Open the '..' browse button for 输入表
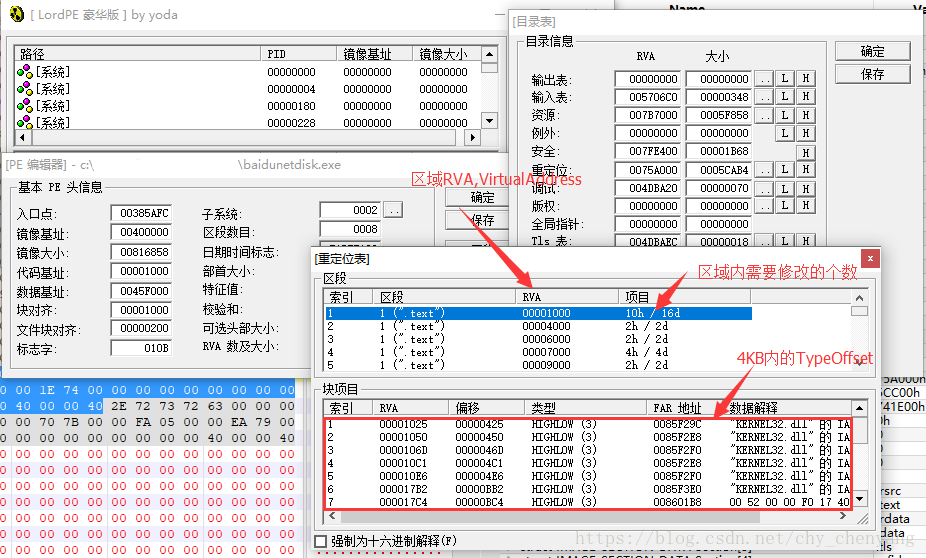The image size is (926, 558). coord(764,96)
